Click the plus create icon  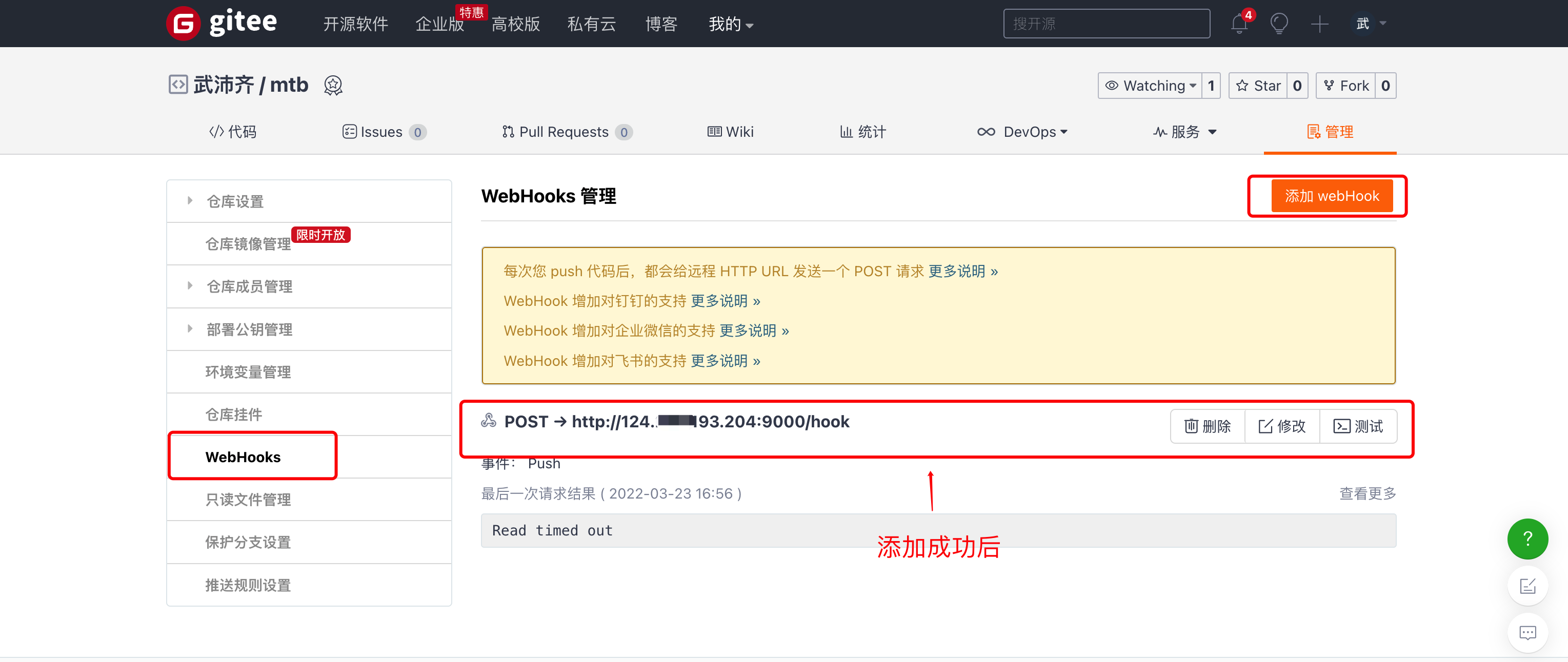pos(1319,25)
